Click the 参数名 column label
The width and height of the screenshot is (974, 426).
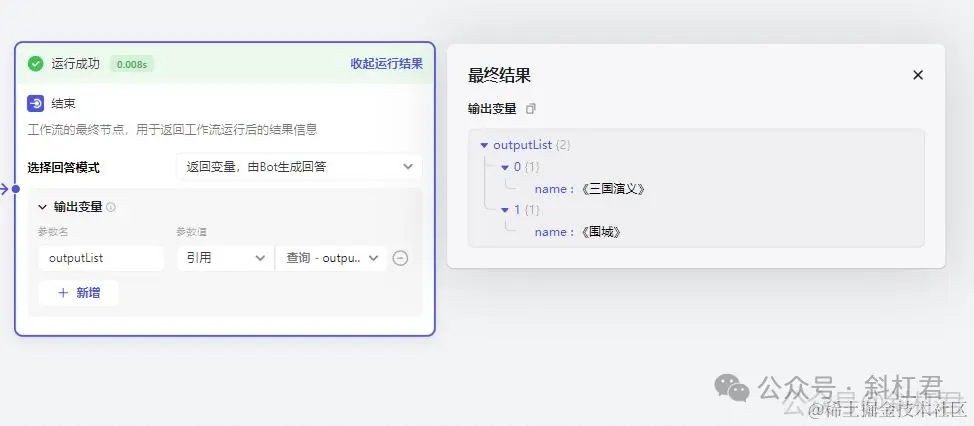[53, 232]
